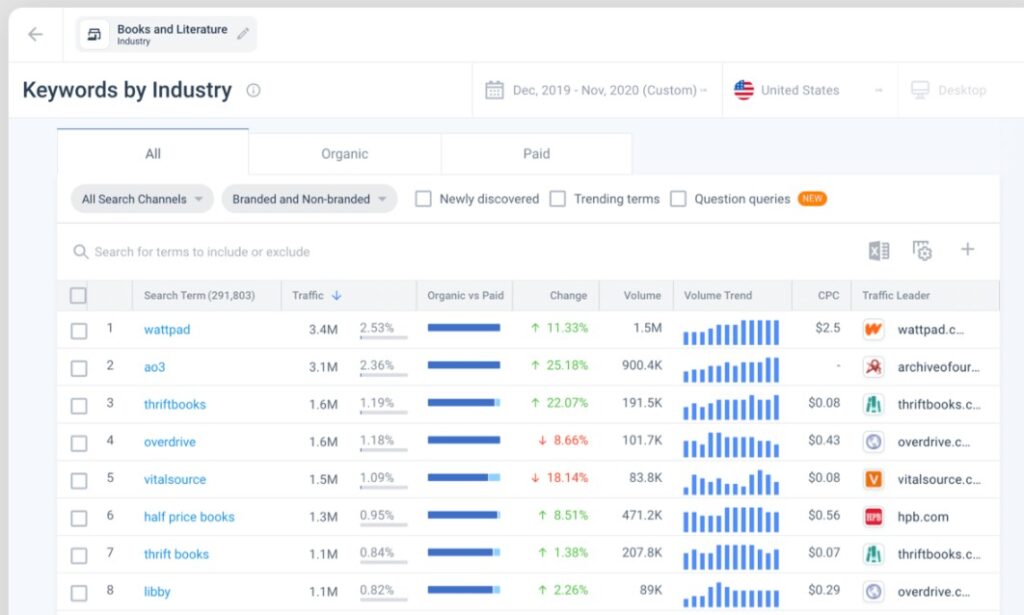
Task: Click the wattpad 2.53% traffic share bar
Action: [x=383, y=338]
